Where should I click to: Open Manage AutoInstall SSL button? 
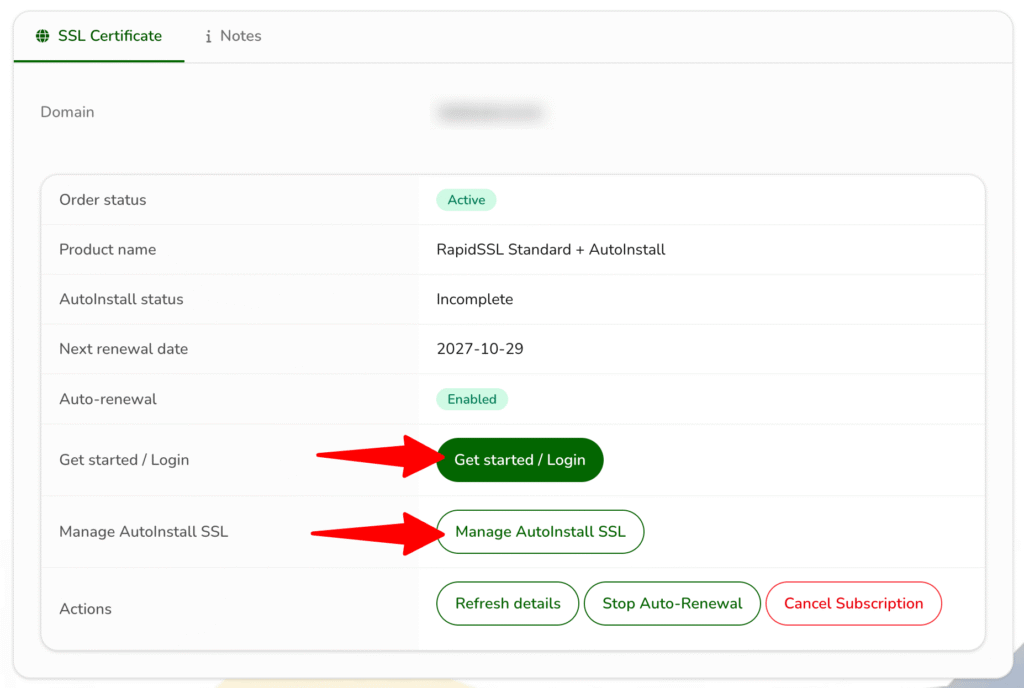(540, 531)
